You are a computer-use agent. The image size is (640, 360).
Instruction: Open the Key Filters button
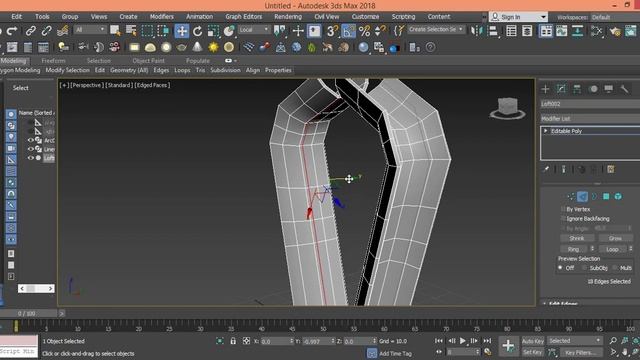581,352
